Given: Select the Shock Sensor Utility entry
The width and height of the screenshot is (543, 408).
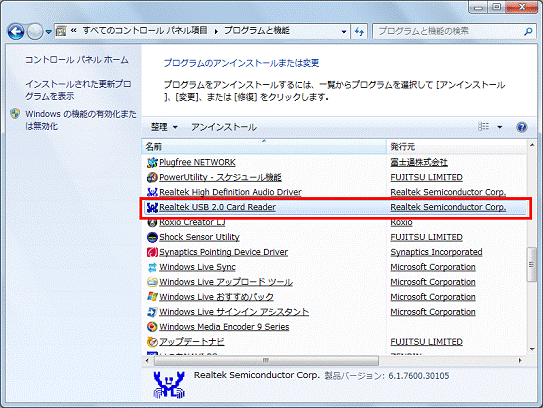Looking at the screenshot, I should point(199,237).
